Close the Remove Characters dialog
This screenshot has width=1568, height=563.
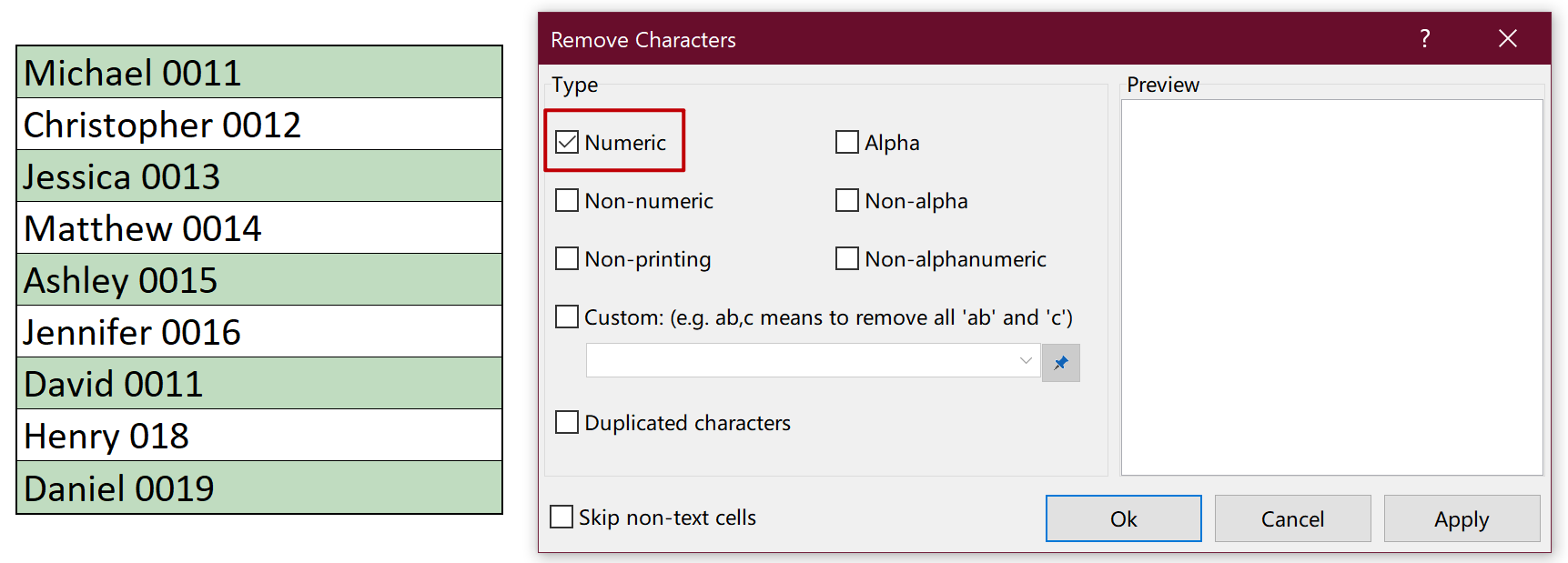click(x=1507, y=38)
